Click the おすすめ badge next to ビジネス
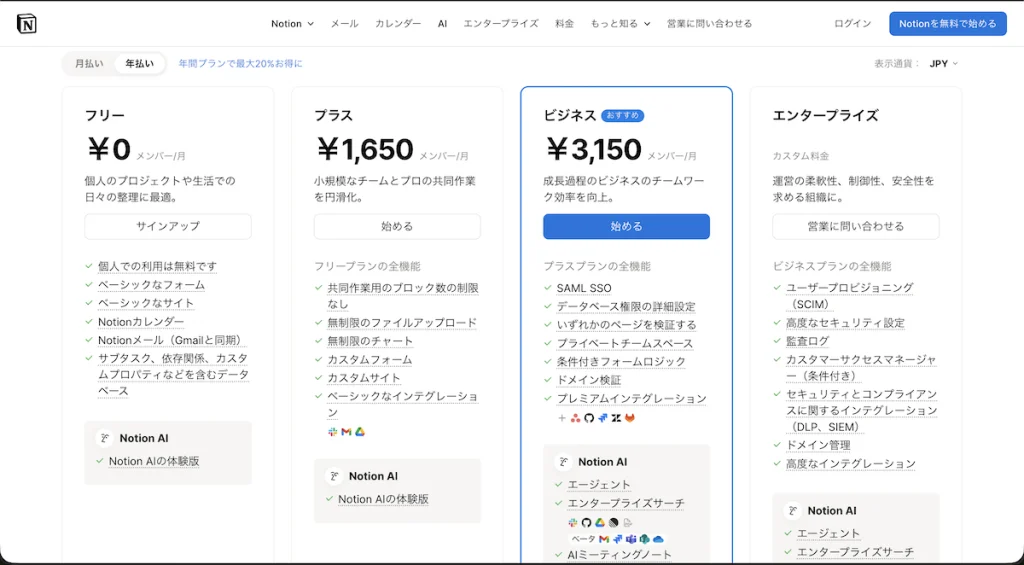 coord(622,116)
